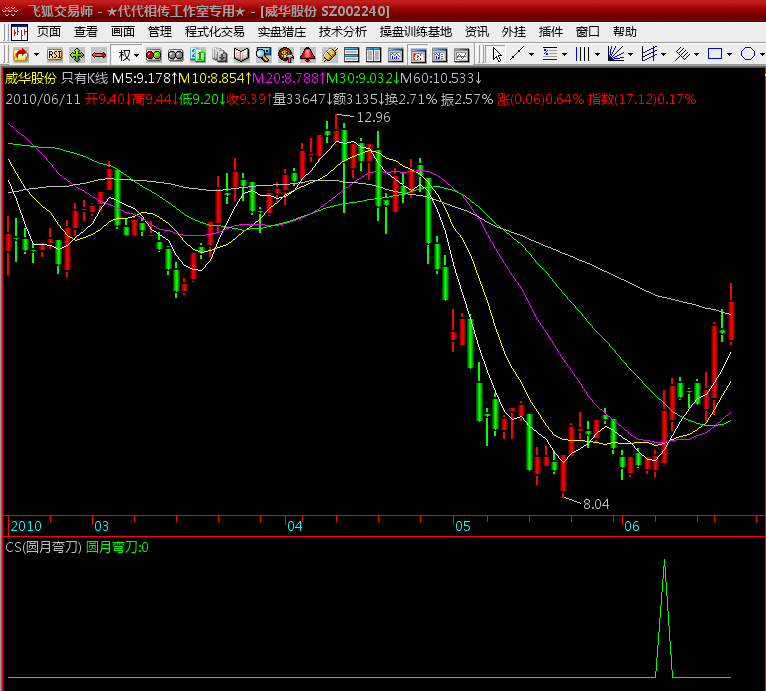766x691 pixels.
Task: Expand the rectangle tool dropdown
Action: click(729, 54)
